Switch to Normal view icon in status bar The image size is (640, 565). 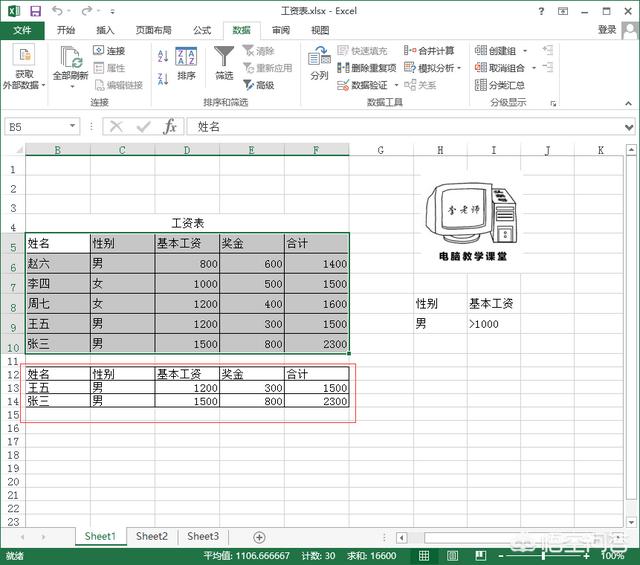pyautogui.click(x=424, y=556)
